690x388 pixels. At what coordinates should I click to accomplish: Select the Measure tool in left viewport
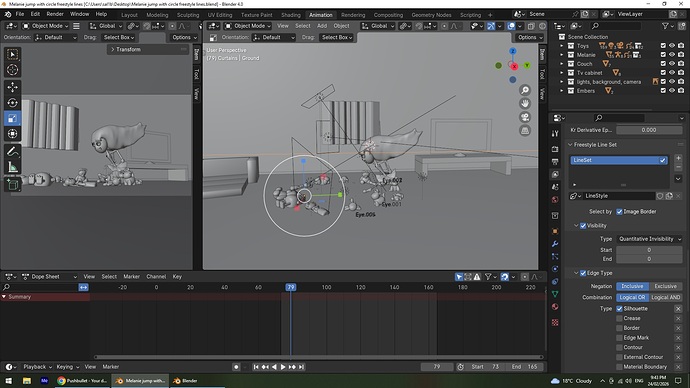[12, 167]
